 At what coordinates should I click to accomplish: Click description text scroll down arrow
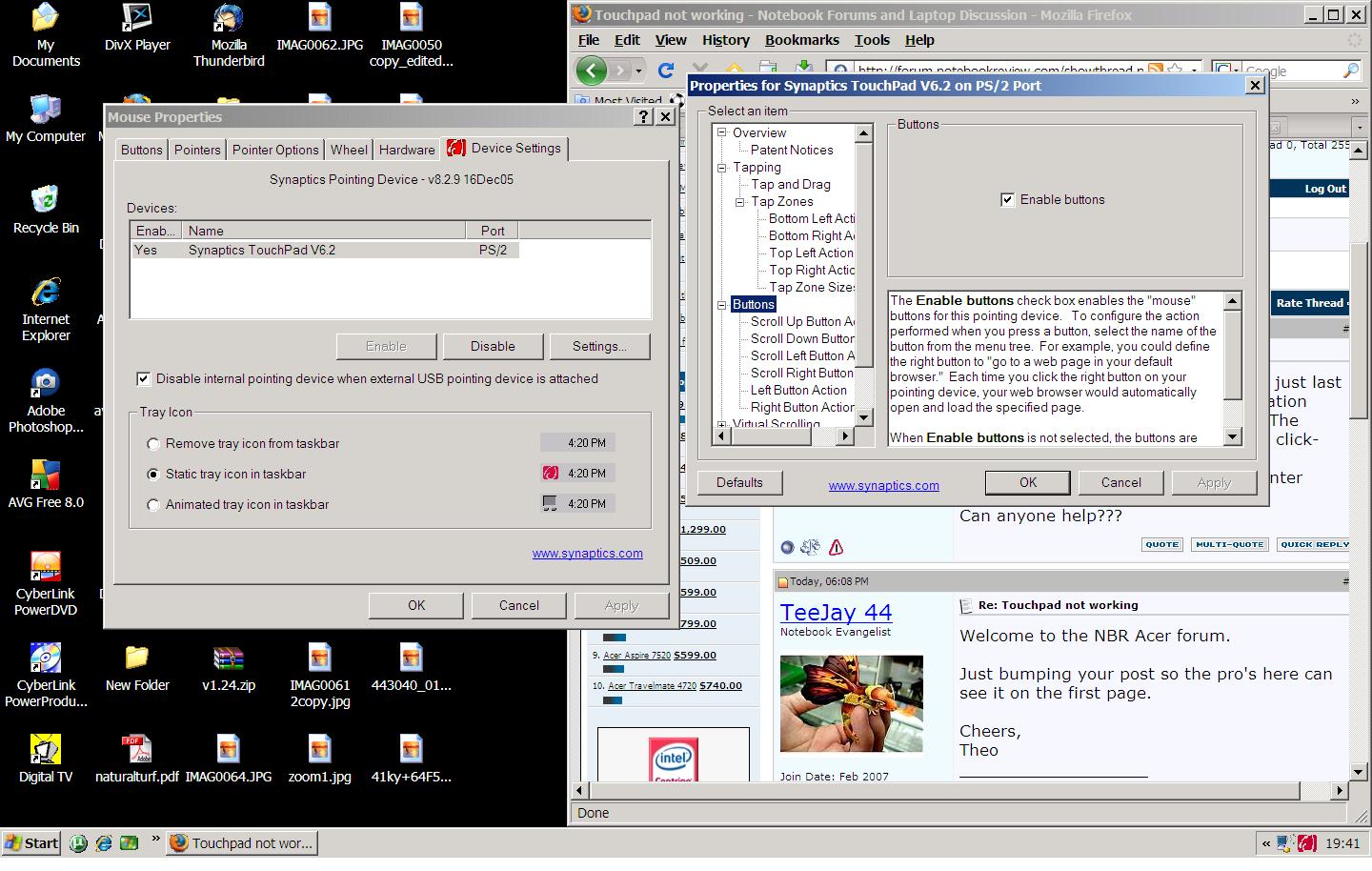point(1232,437)
